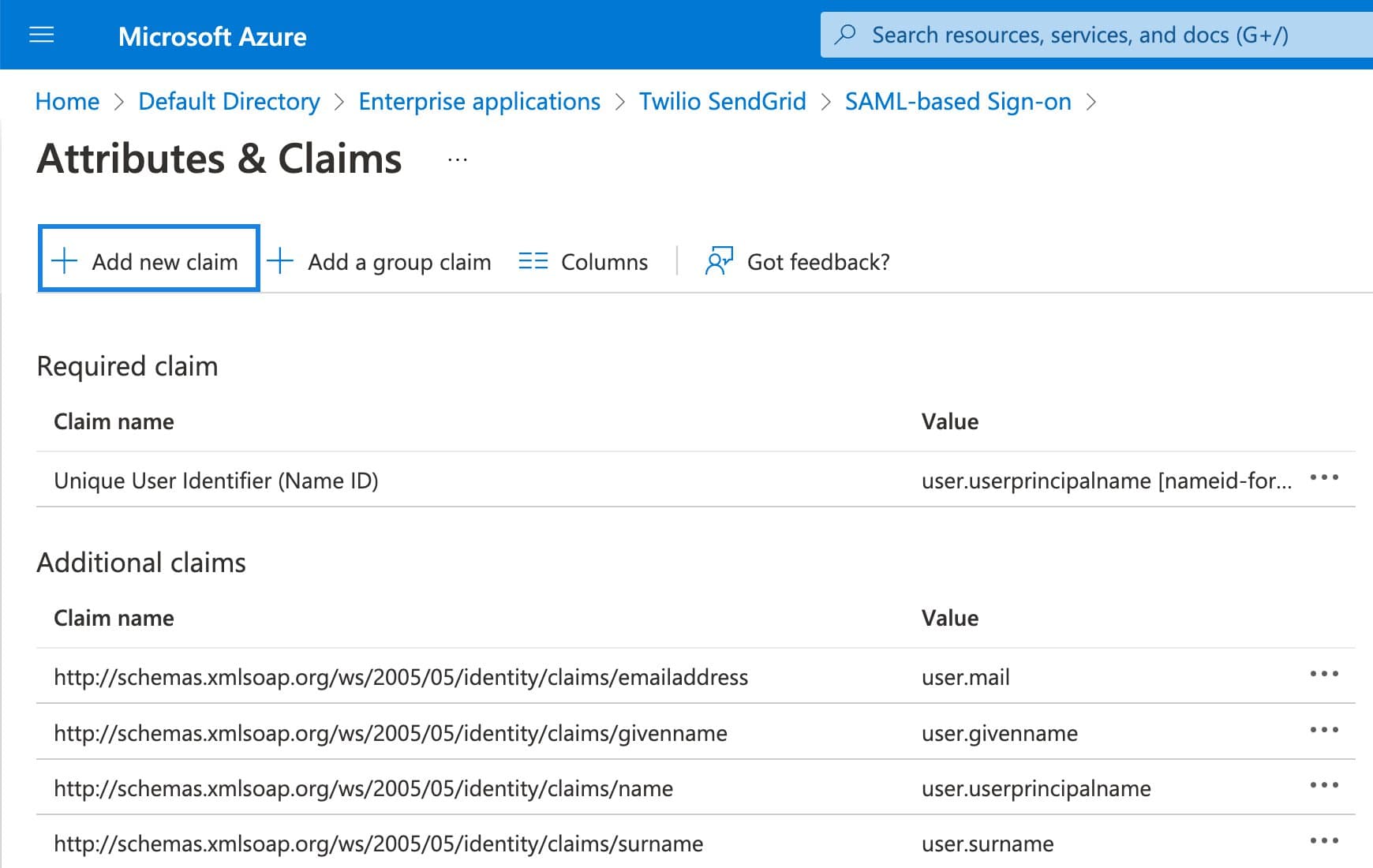This screenshot has width=1373, height=868.
Task: Click Add new claim command
Action: [166, 261]
